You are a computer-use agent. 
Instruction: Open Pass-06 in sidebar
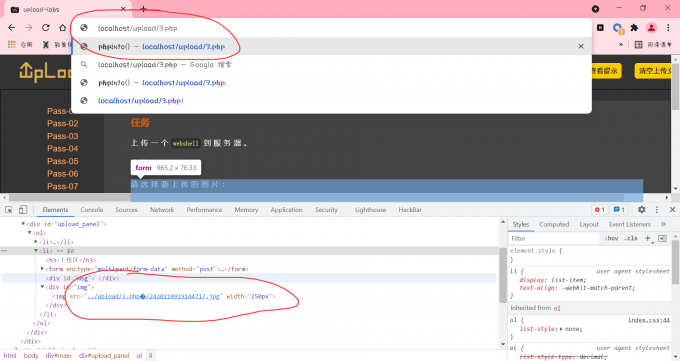63,174
